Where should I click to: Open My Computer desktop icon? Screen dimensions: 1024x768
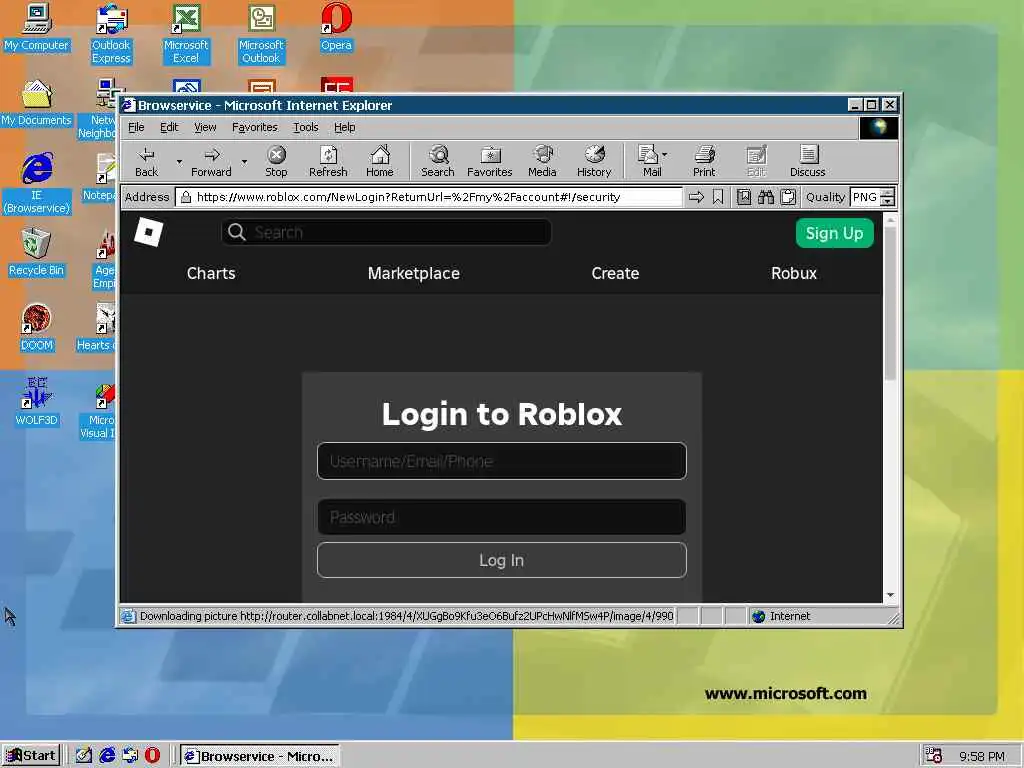(x=36, y=27)
